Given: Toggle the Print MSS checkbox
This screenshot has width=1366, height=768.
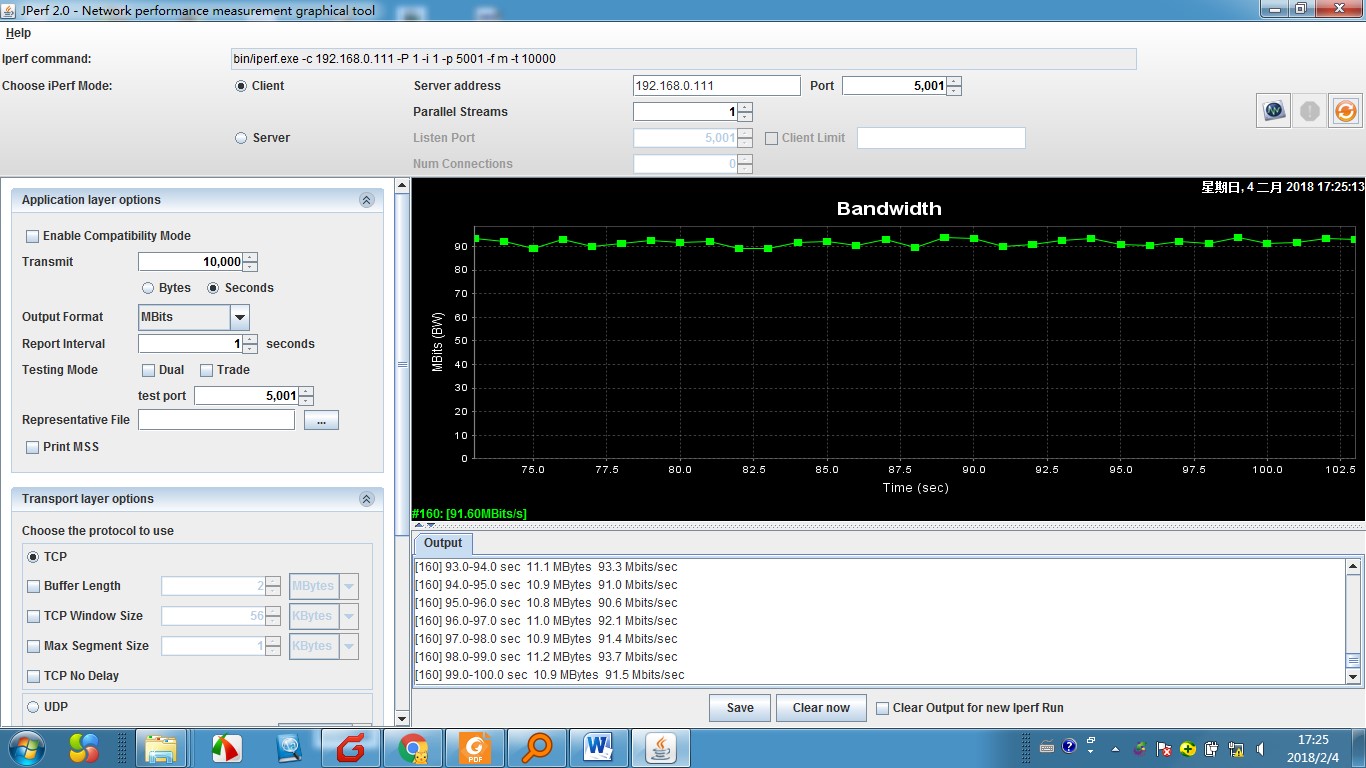Looking at the screenshot, I should (33, 447).
